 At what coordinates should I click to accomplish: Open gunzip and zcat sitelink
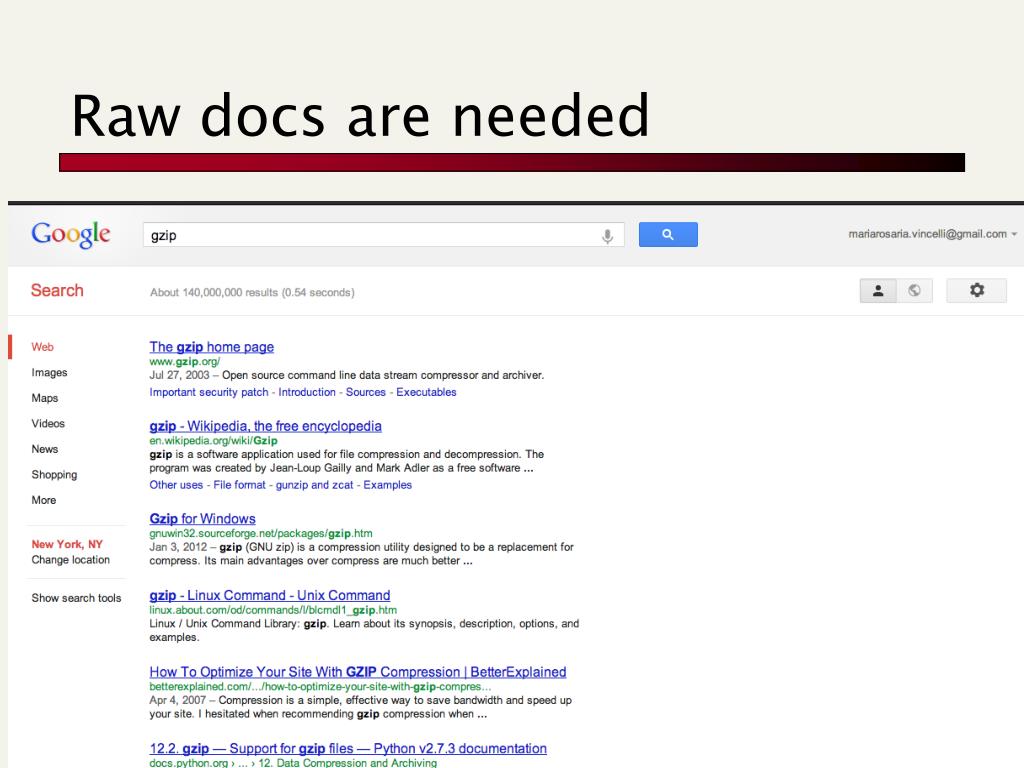tap(314, 485)
